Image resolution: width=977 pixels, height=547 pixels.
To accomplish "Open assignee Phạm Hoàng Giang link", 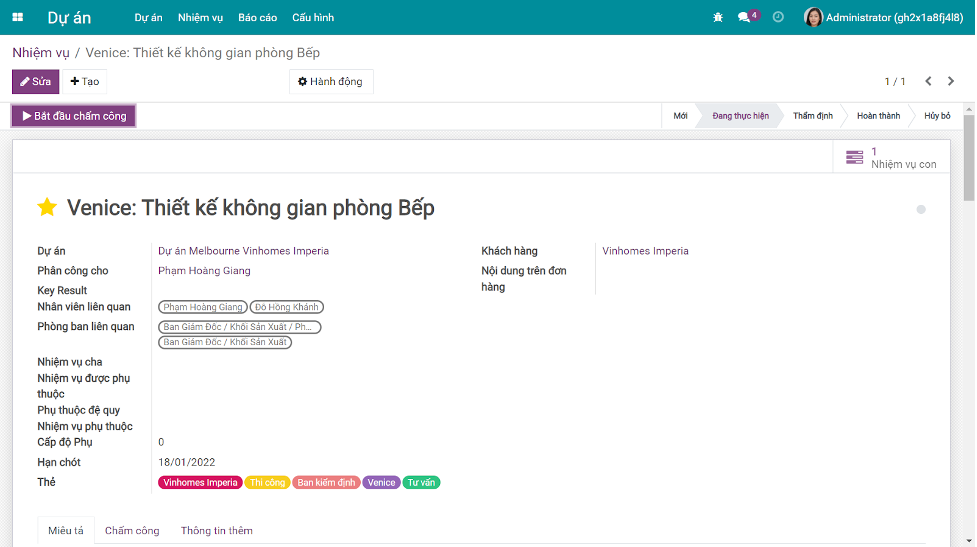I will coord(204,270).
